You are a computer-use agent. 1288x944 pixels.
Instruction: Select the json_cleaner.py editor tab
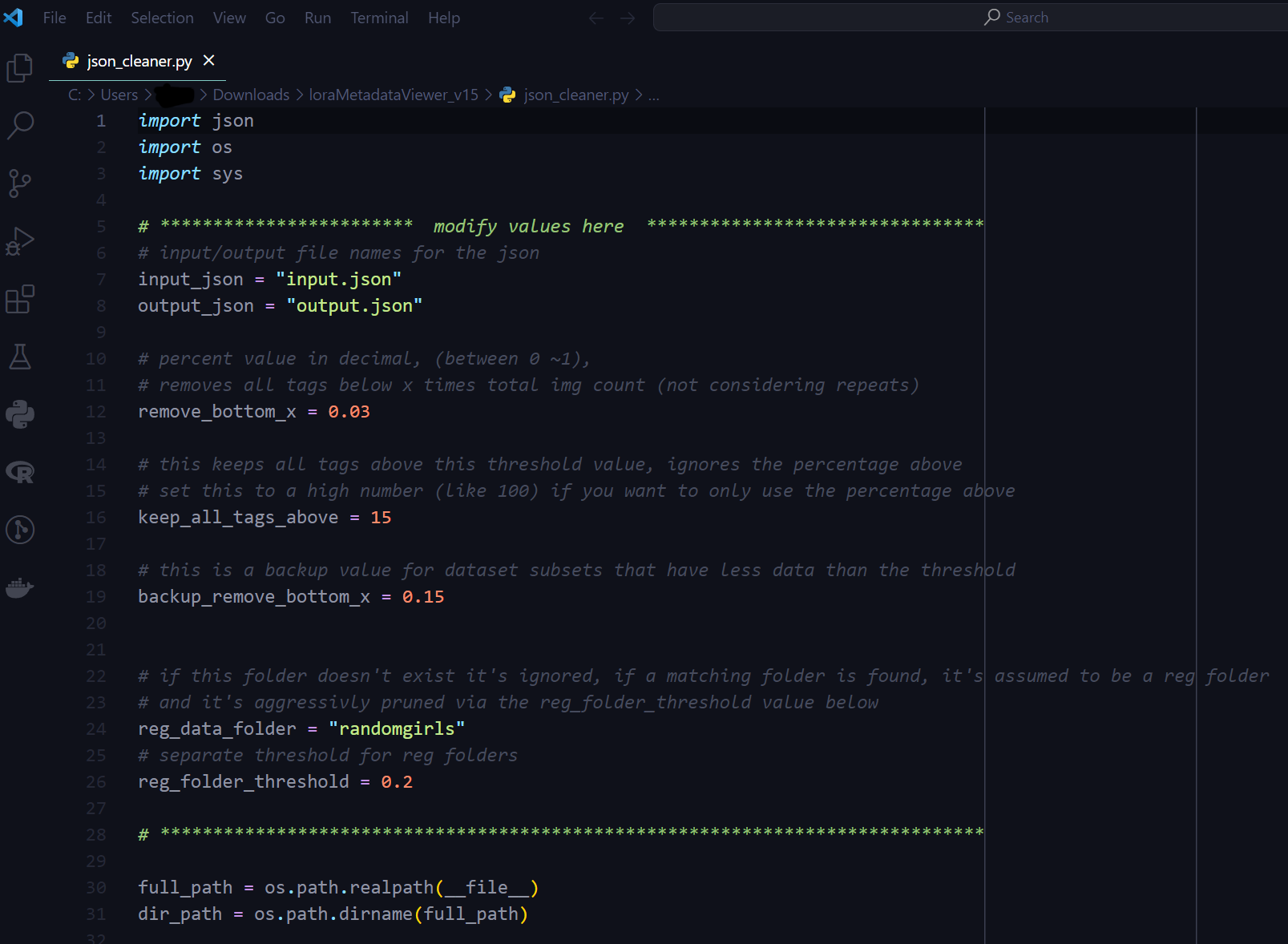[139, 61]
